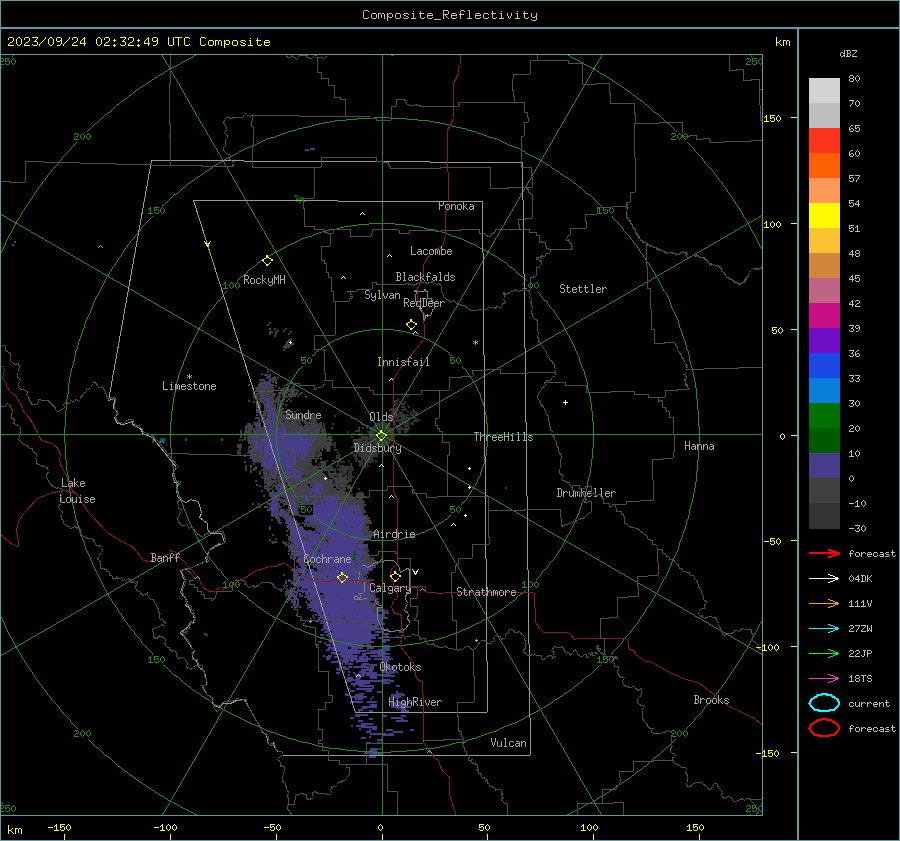Pick the blue 33–36 dBZ swatch
900x841 pixels.
[x=824, y=366]
